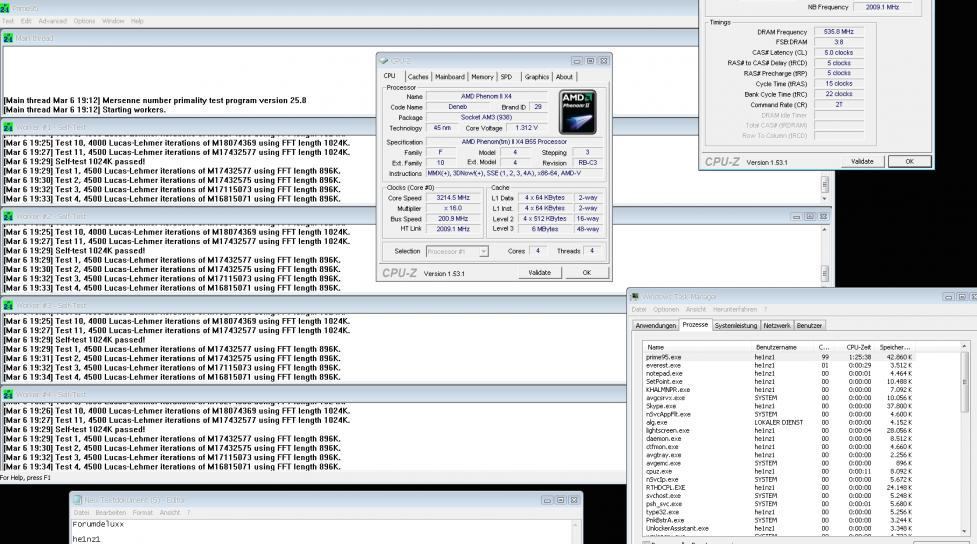Viewport: 977px width, 544px height.
Task: Switch to the SPD tab in CPU-Z
Action: coord(507,77)
